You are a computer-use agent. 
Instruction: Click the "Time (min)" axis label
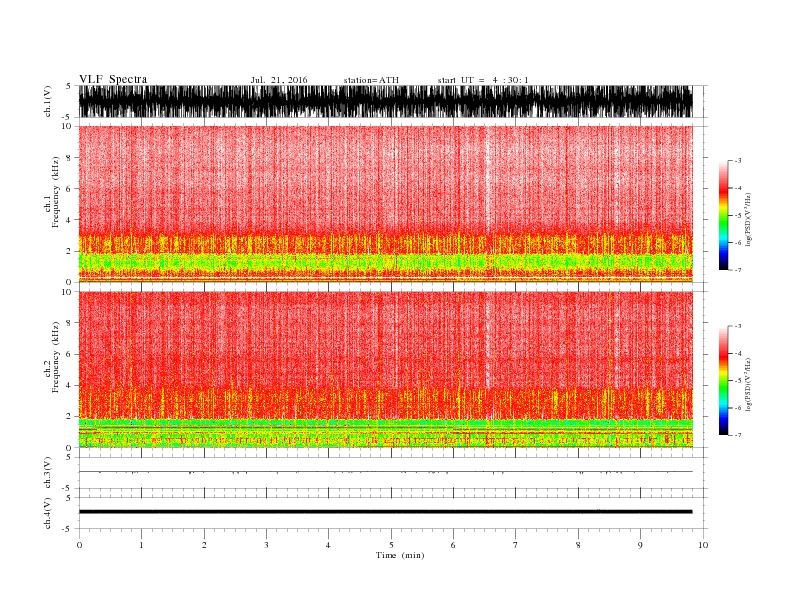[x=400, y=555]
